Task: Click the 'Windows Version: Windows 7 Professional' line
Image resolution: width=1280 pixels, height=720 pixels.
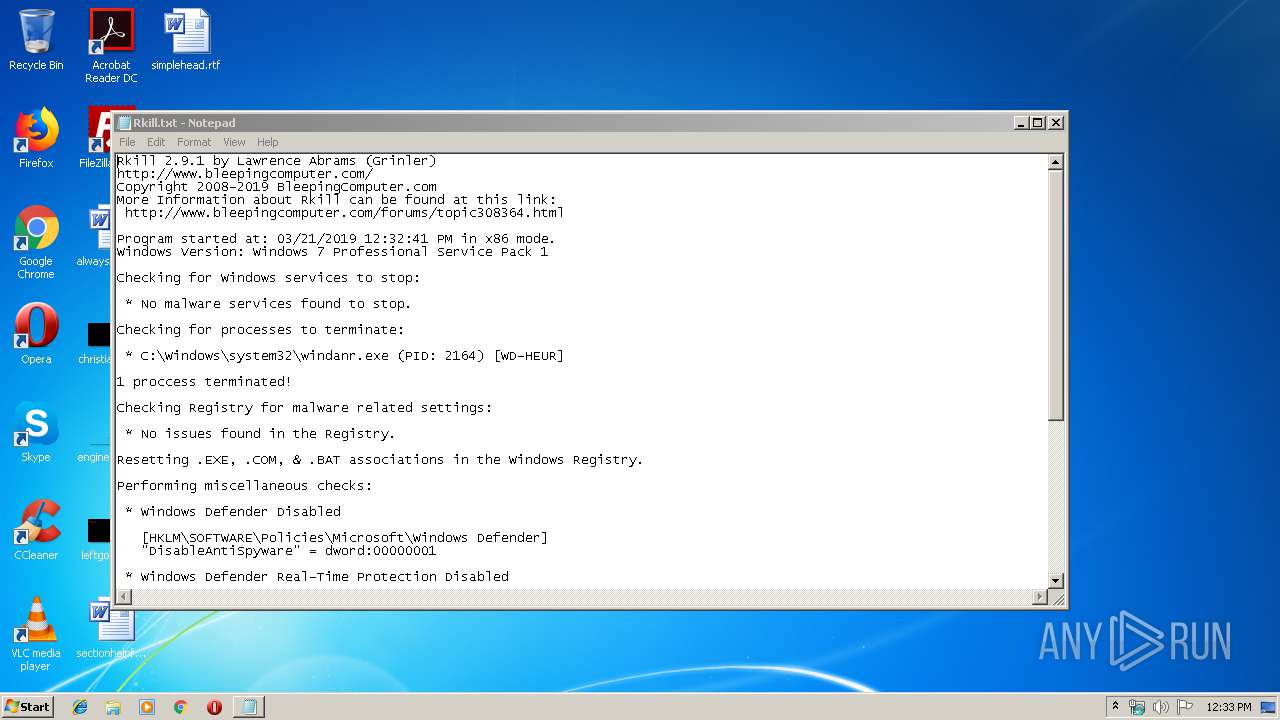Action: [x=332, y=252]
